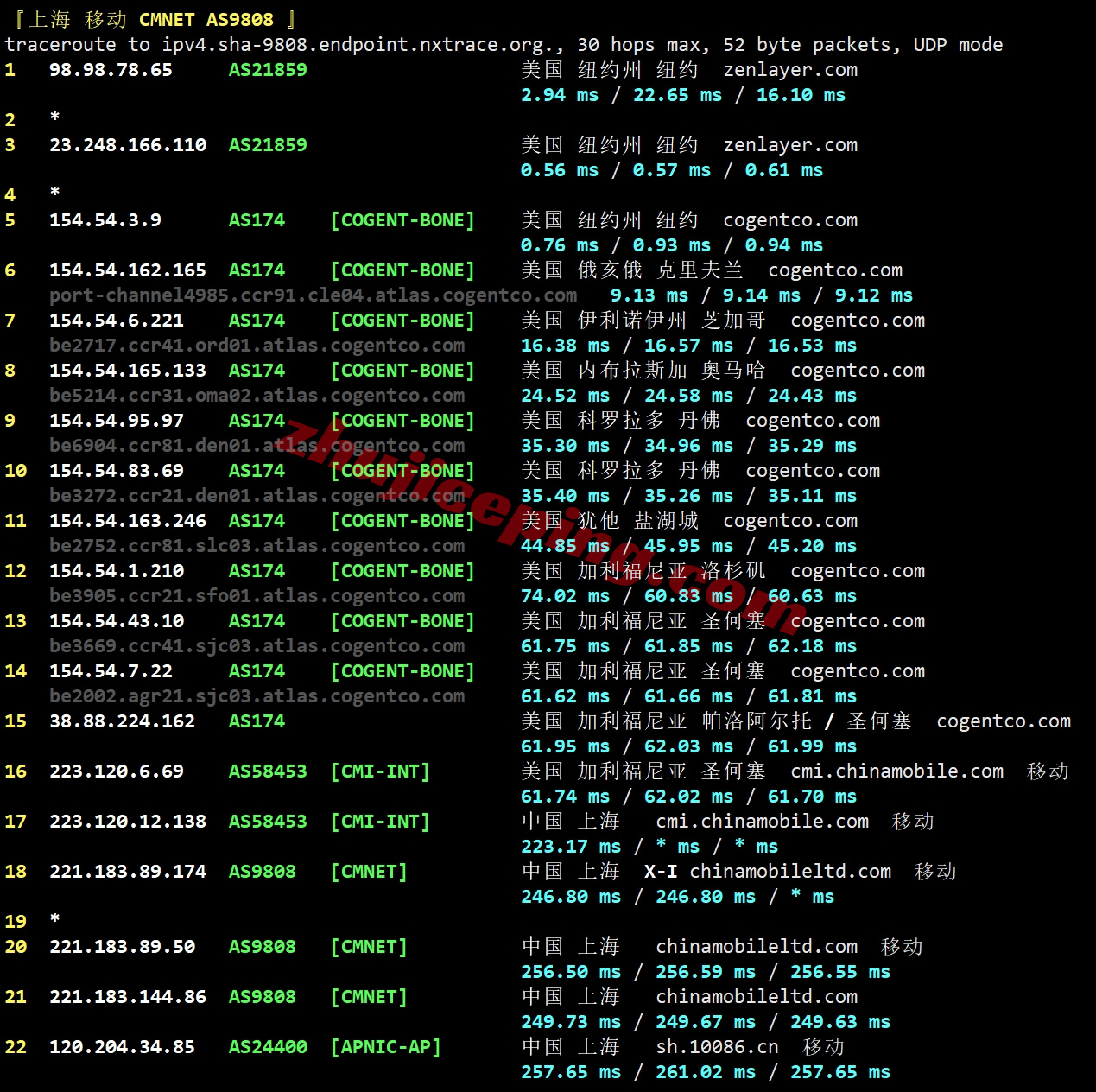Click the IP address 221.183.144.86

[128, 997]
